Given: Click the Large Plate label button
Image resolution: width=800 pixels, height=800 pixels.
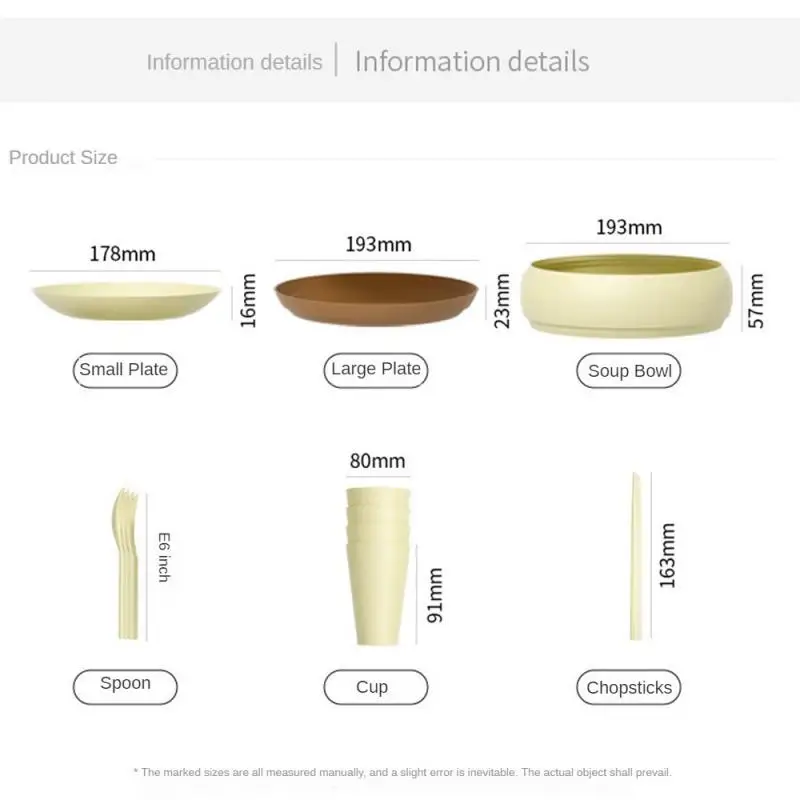Looking at the screenshot, I should click(x=376, y=370).
